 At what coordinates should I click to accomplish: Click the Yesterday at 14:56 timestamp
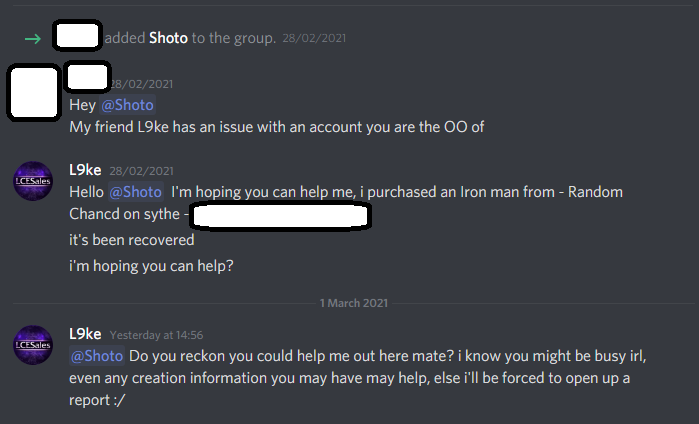156,335
